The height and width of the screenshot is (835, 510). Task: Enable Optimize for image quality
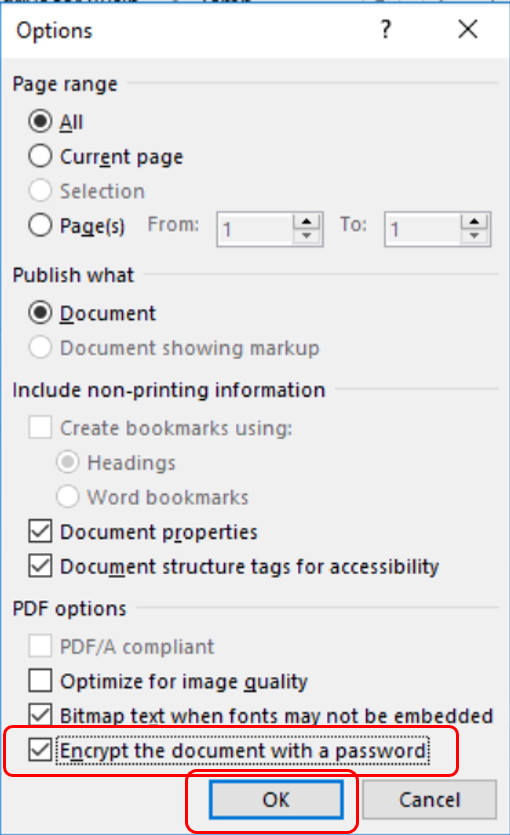pyautogui.click(x=40, y=681)
